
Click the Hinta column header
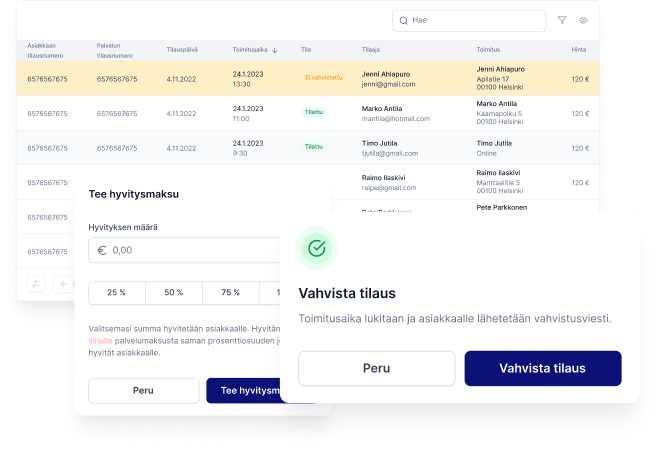tap(579, 49)
